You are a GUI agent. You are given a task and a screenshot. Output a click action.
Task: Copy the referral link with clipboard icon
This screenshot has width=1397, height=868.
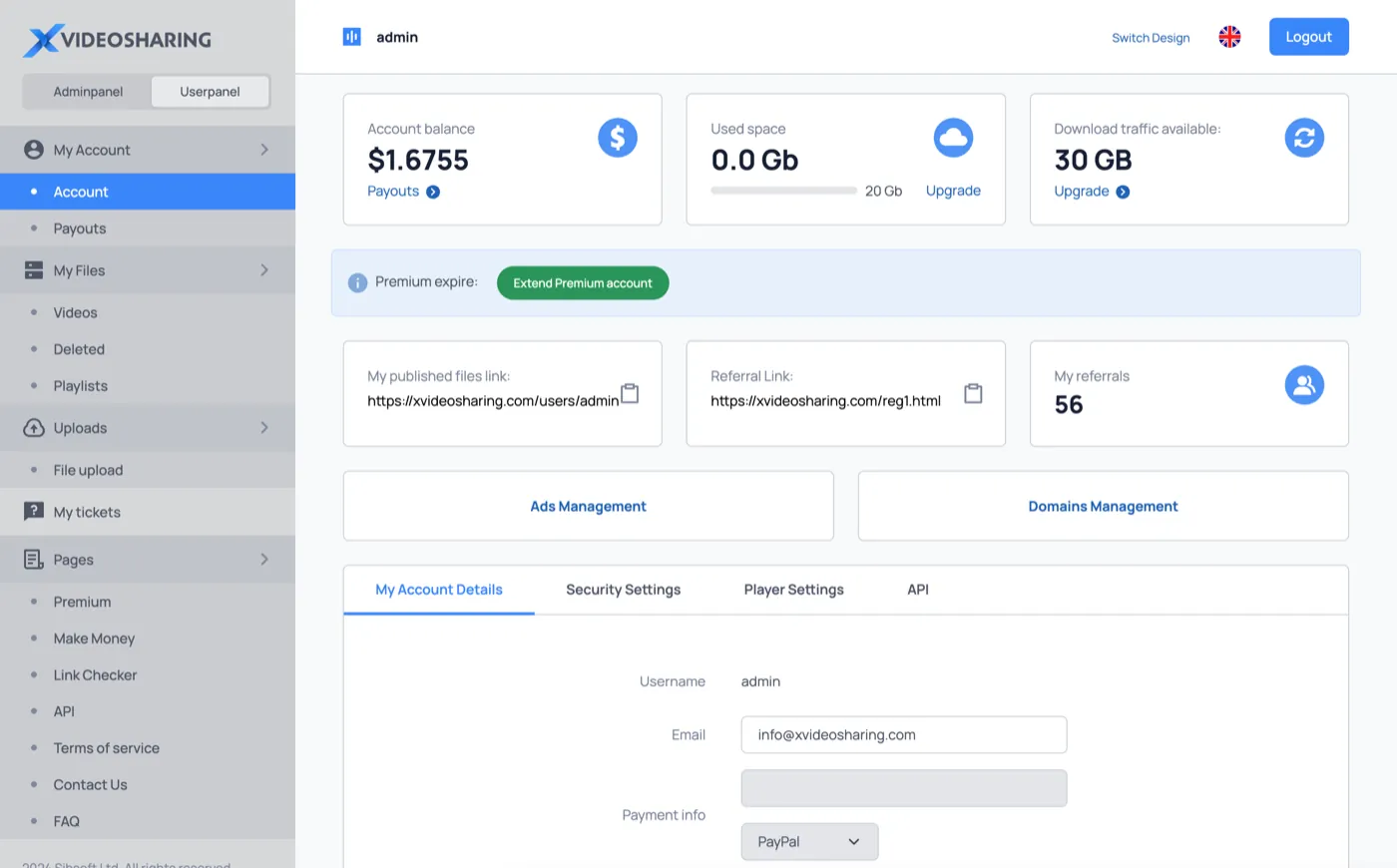click(x=973, y=393)
